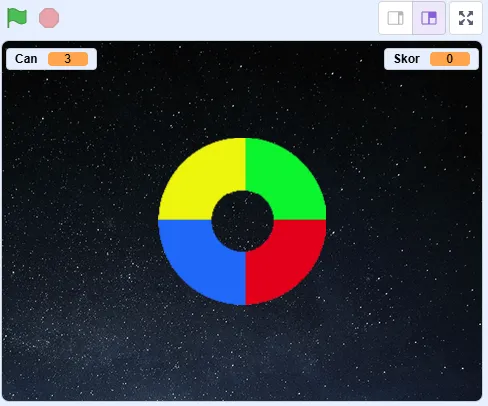Click the seam between blue and red segments
Image resolution: width=488 pixels, height=406 pixels.
[246, 278]
